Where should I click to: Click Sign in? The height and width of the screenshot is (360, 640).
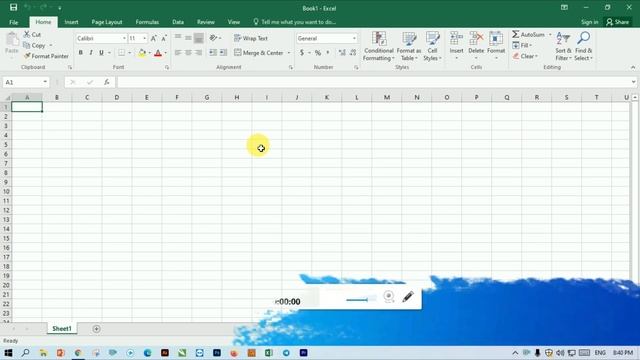tap(589, 22)
